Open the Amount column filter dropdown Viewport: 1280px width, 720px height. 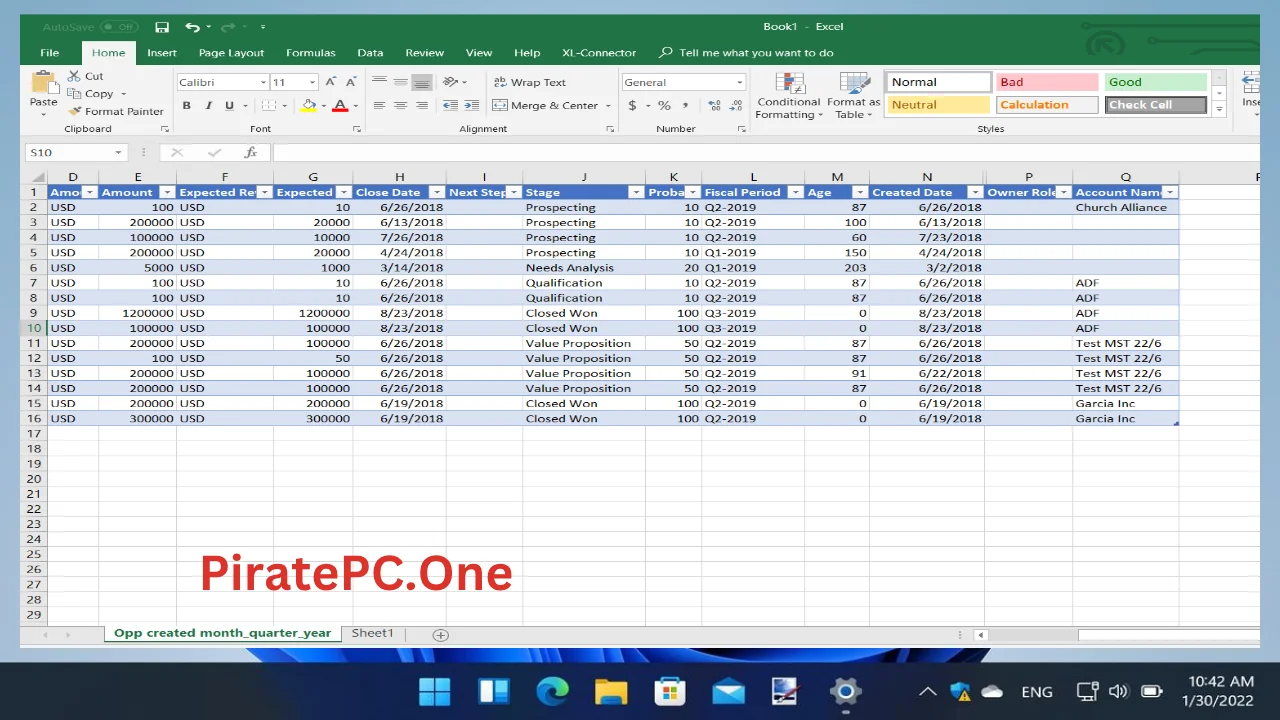click(167, 192)
